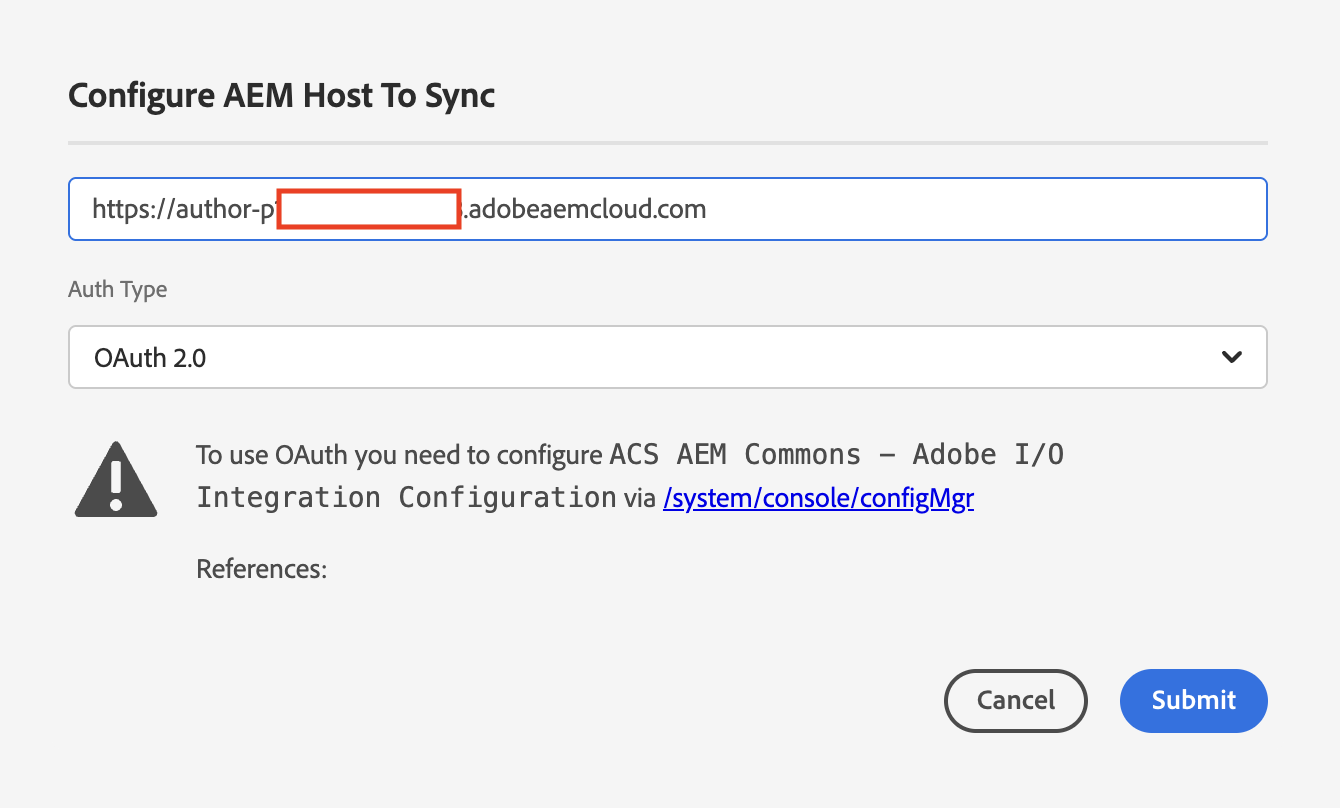Open the OAuth 2.0 dropdown
The image size is (1340, 808).
point(668,357)
